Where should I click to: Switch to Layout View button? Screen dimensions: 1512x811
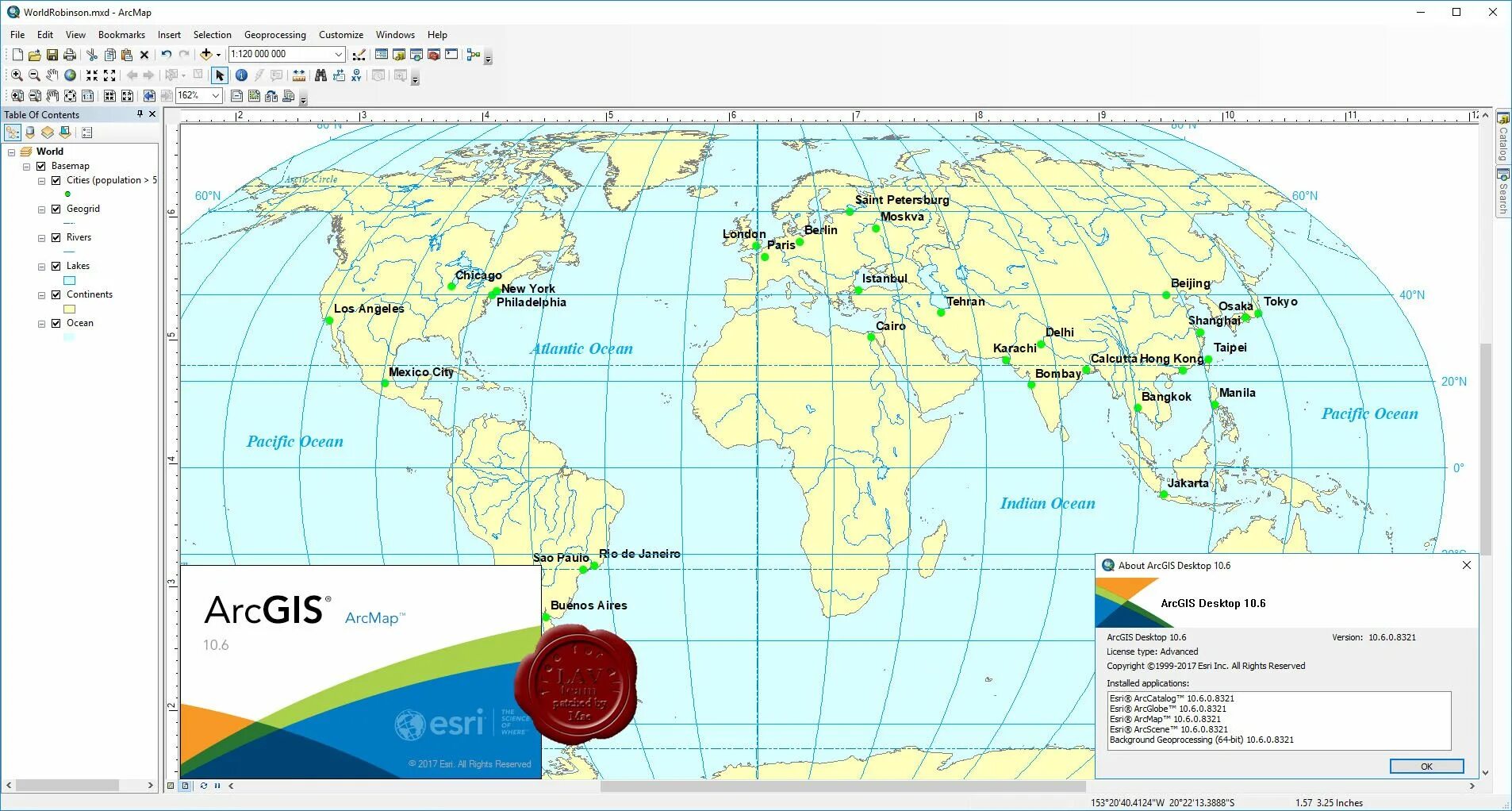(185, 786)
